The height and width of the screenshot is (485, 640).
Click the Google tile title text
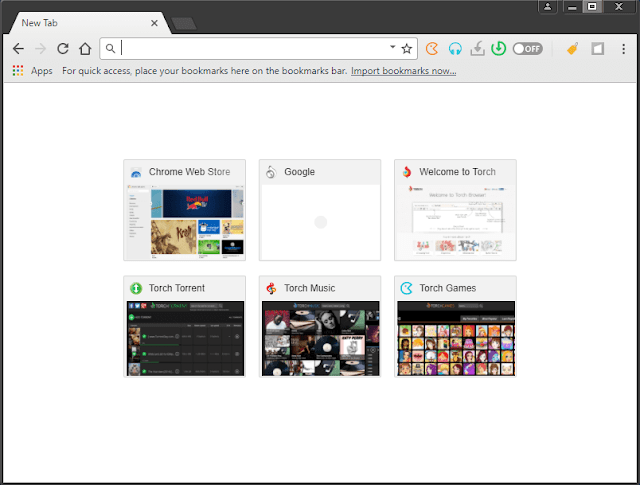point(300,172)
